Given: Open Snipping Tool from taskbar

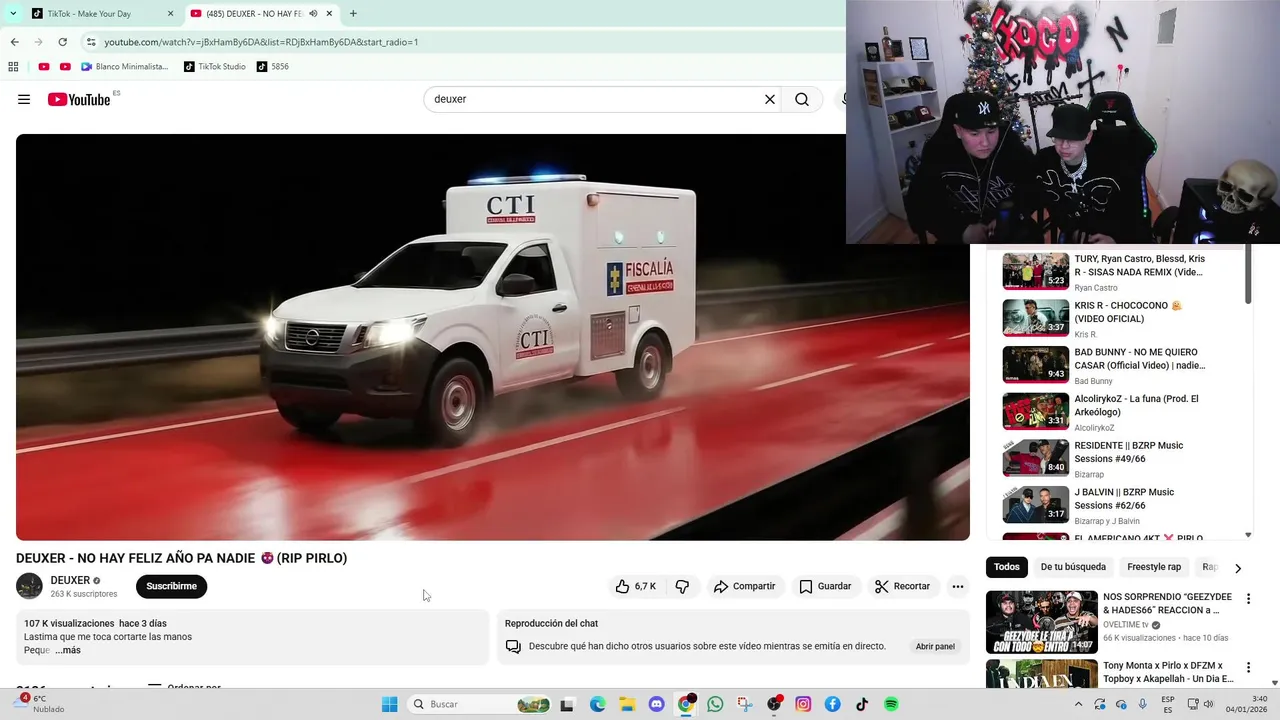Looking at the screenshot, I should coord(745,704).
